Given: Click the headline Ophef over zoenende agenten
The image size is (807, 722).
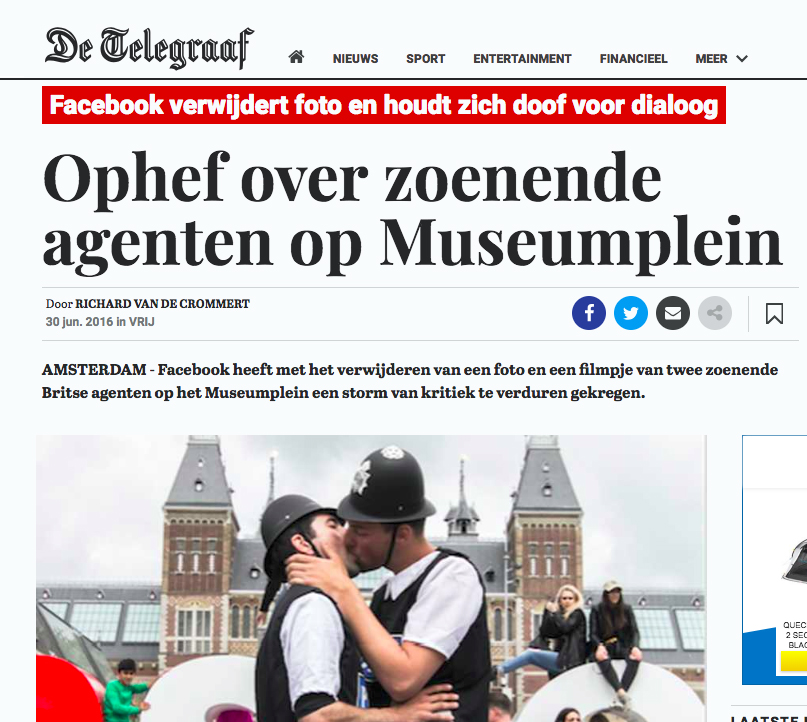Looking at the screenshot, I should (412, 211).
